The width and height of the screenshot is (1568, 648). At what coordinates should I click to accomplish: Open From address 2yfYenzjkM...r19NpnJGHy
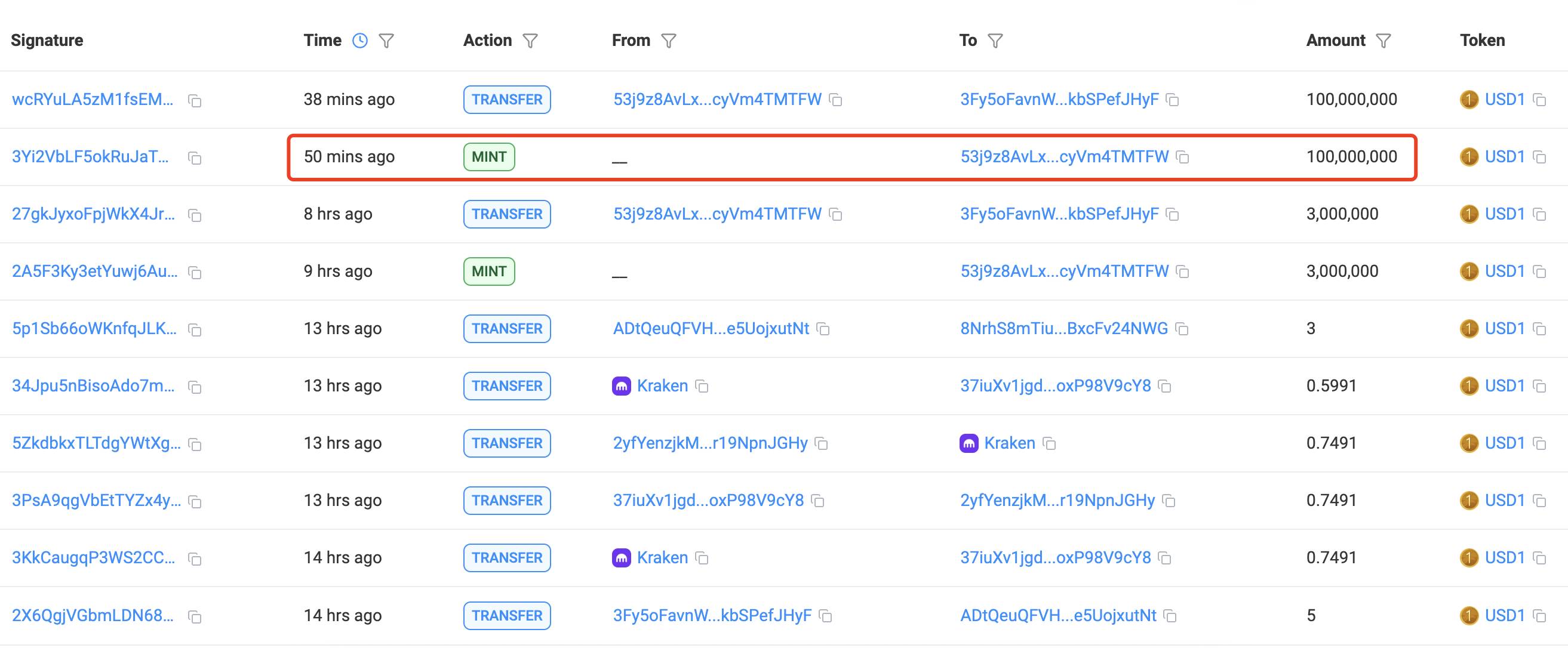[711, 443]
